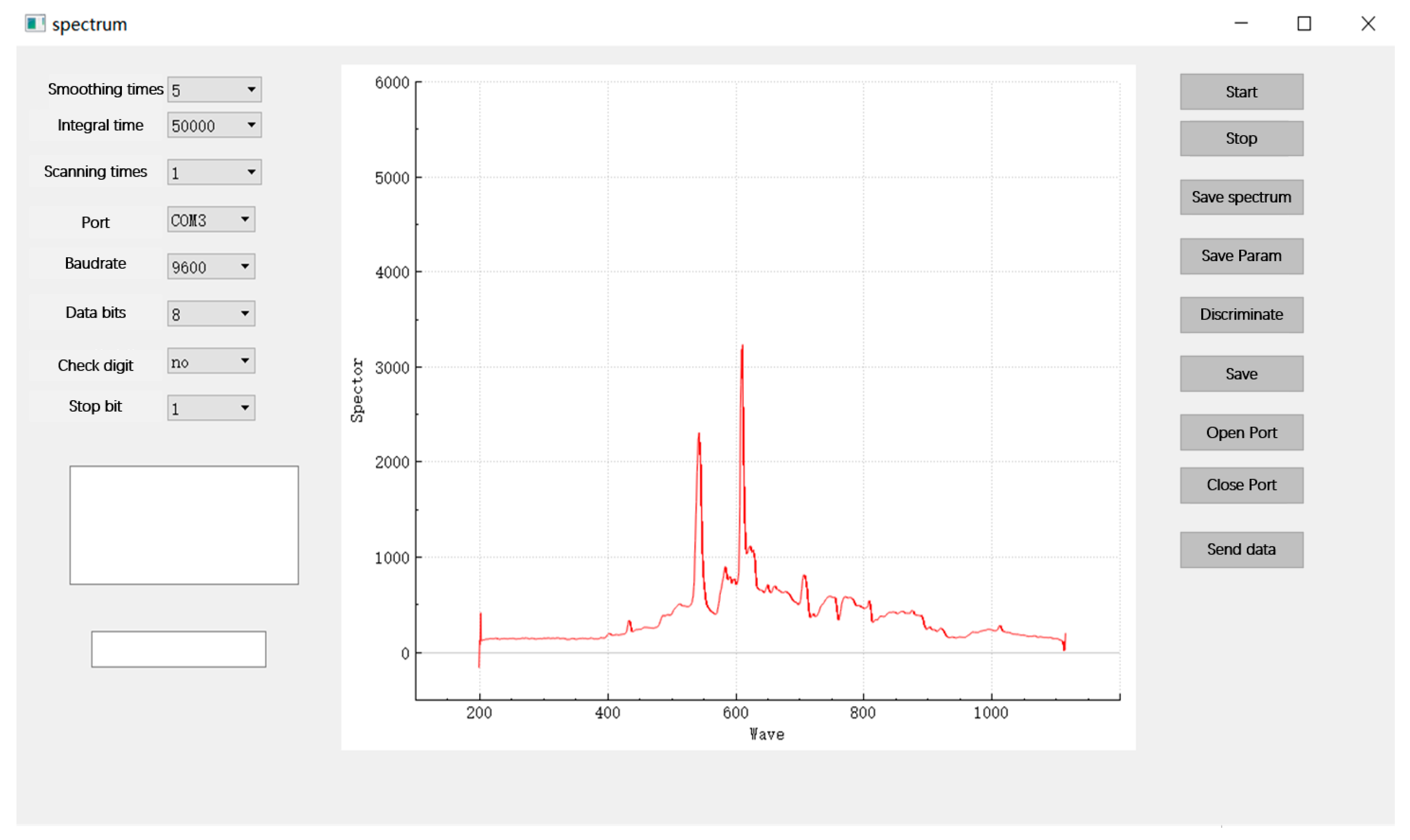The image size is (1410, 840).
Task: Expand the Data bits dropdown
Action: [210, 314]
